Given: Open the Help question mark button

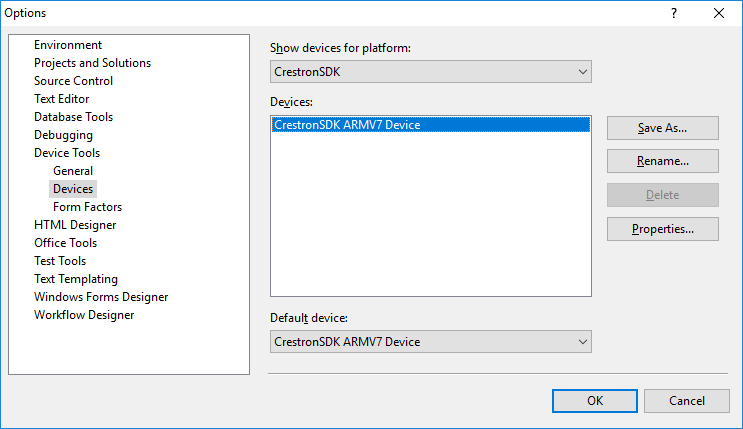Looking at the screenshot, I should [x=674, y=13].
